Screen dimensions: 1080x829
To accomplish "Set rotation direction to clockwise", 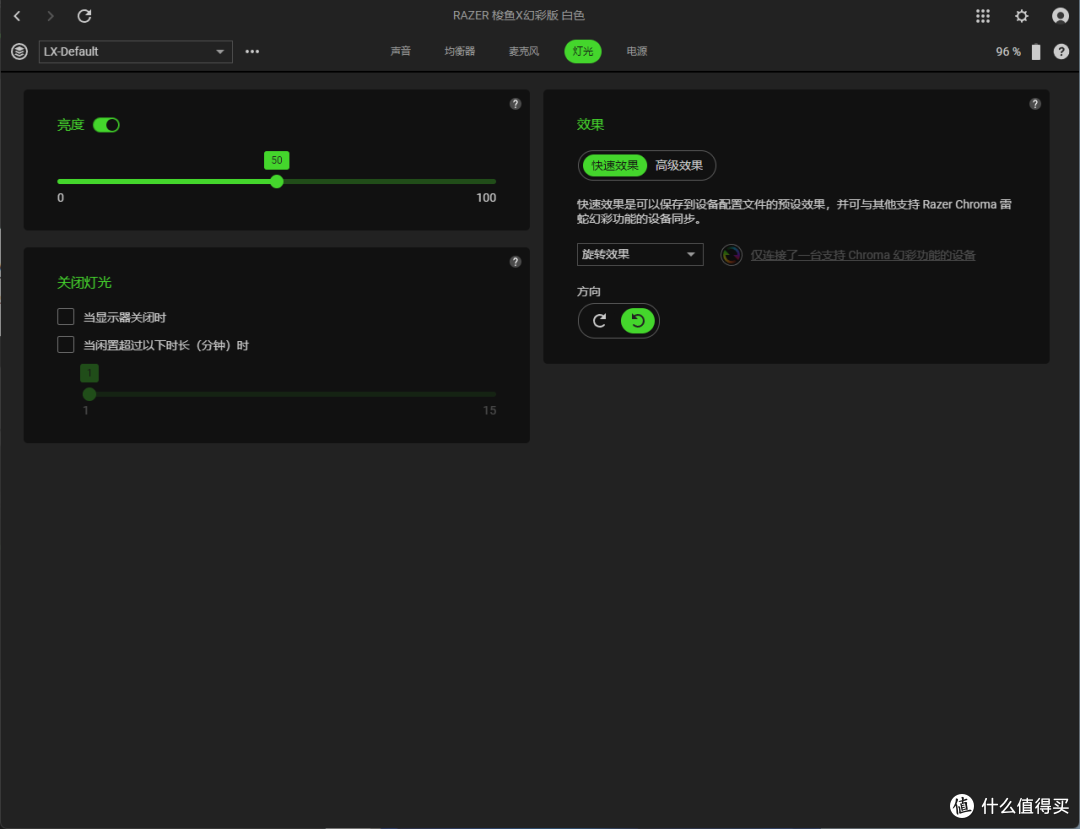I will click(599, 321).
